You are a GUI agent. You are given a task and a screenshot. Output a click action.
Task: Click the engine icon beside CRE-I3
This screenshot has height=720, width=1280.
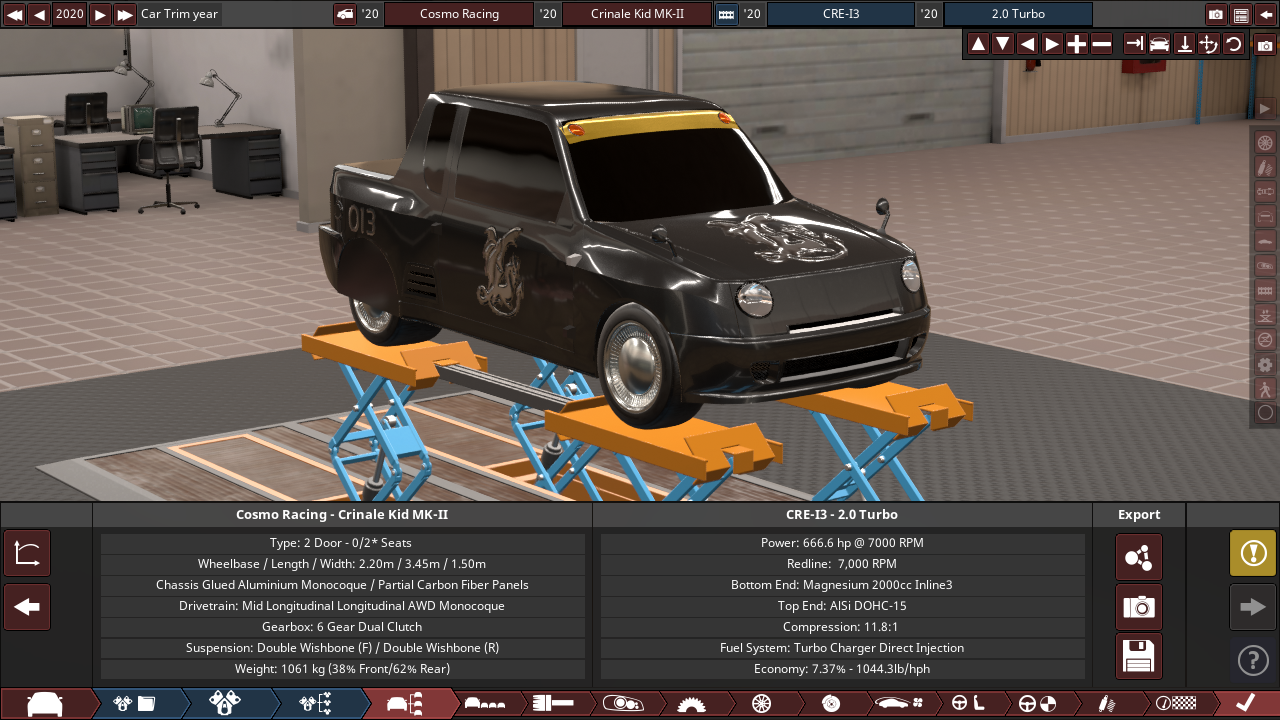726,14
